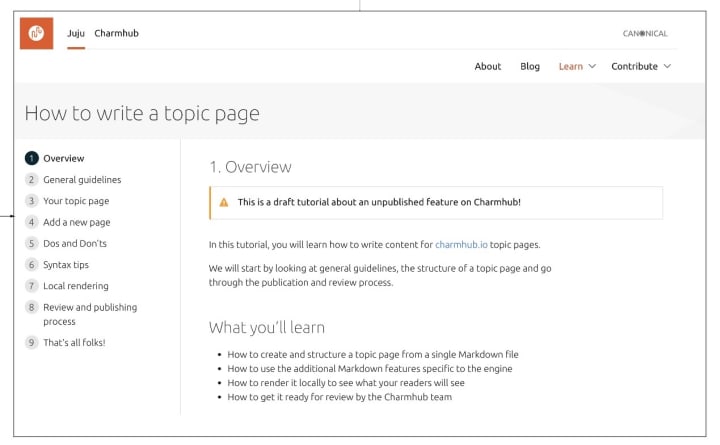720x445 pixels.
Task: Open Your topic page step
Action: pyautogui.click(x=76, y=201)
